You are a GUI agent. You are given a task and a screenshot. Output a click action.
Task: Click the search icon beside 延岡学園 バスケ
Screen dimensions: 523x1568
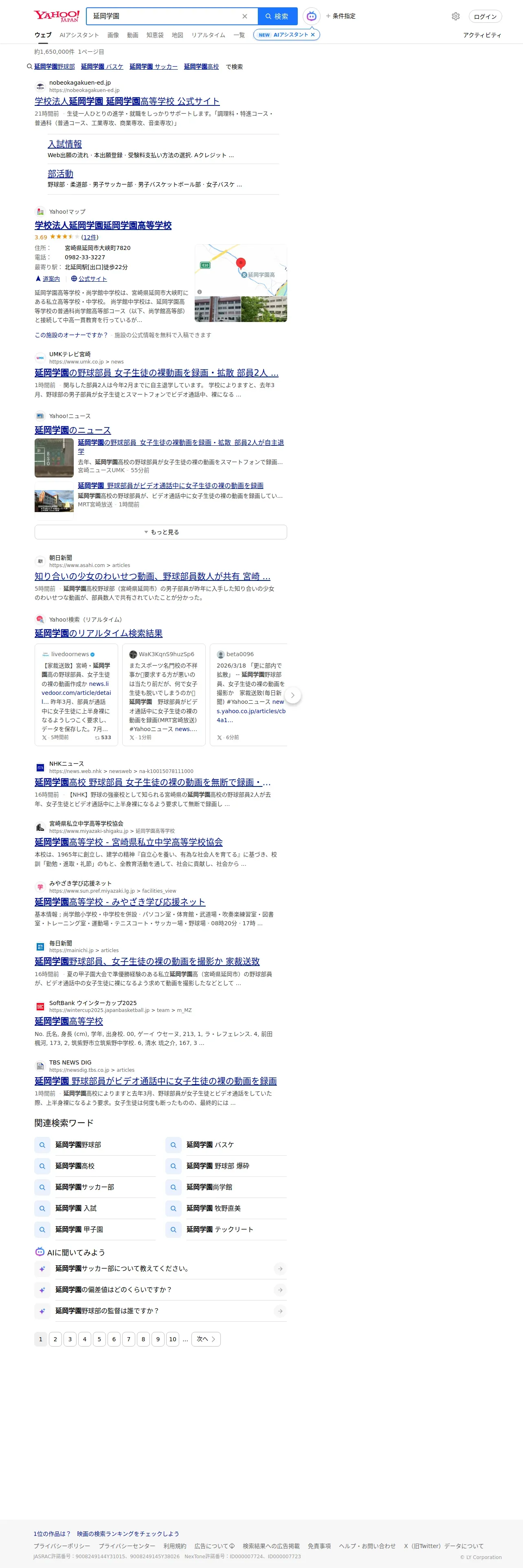click(173, 1145)
